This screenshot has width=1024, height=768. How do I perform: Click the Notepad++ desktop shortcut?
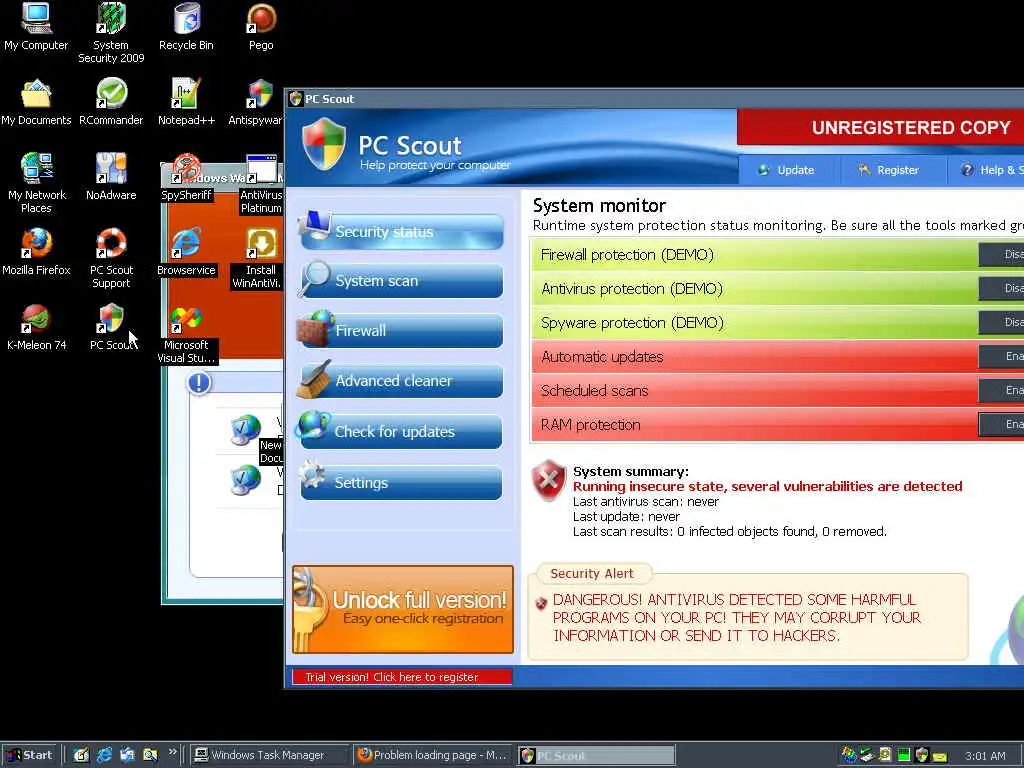[186, 102]
